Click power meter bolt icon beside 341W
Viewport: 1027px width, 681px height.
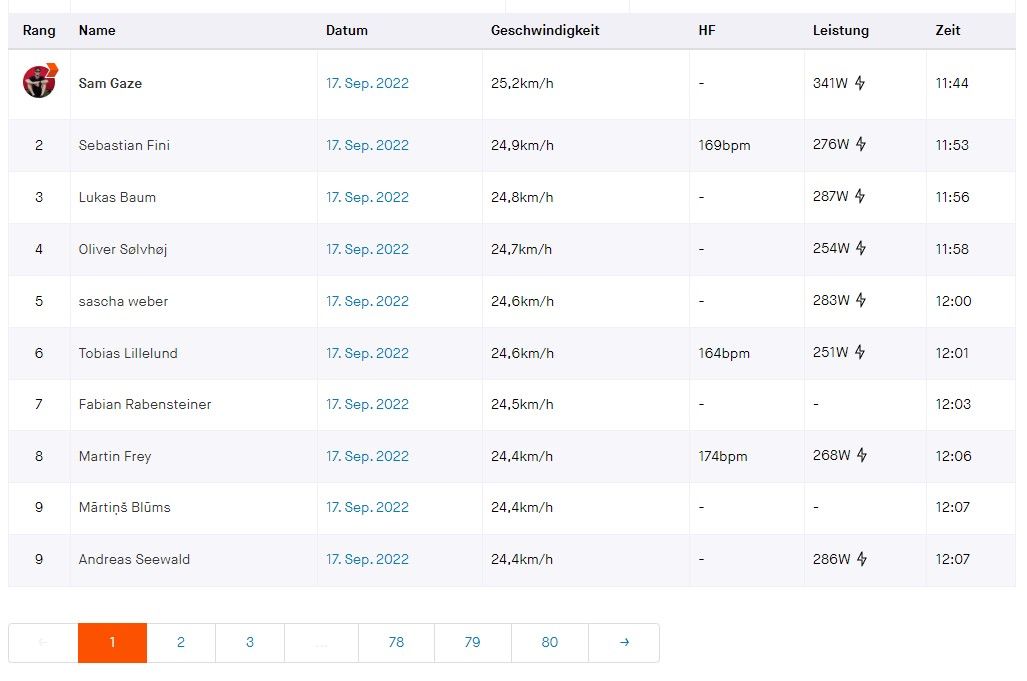[x=860, y=83]
